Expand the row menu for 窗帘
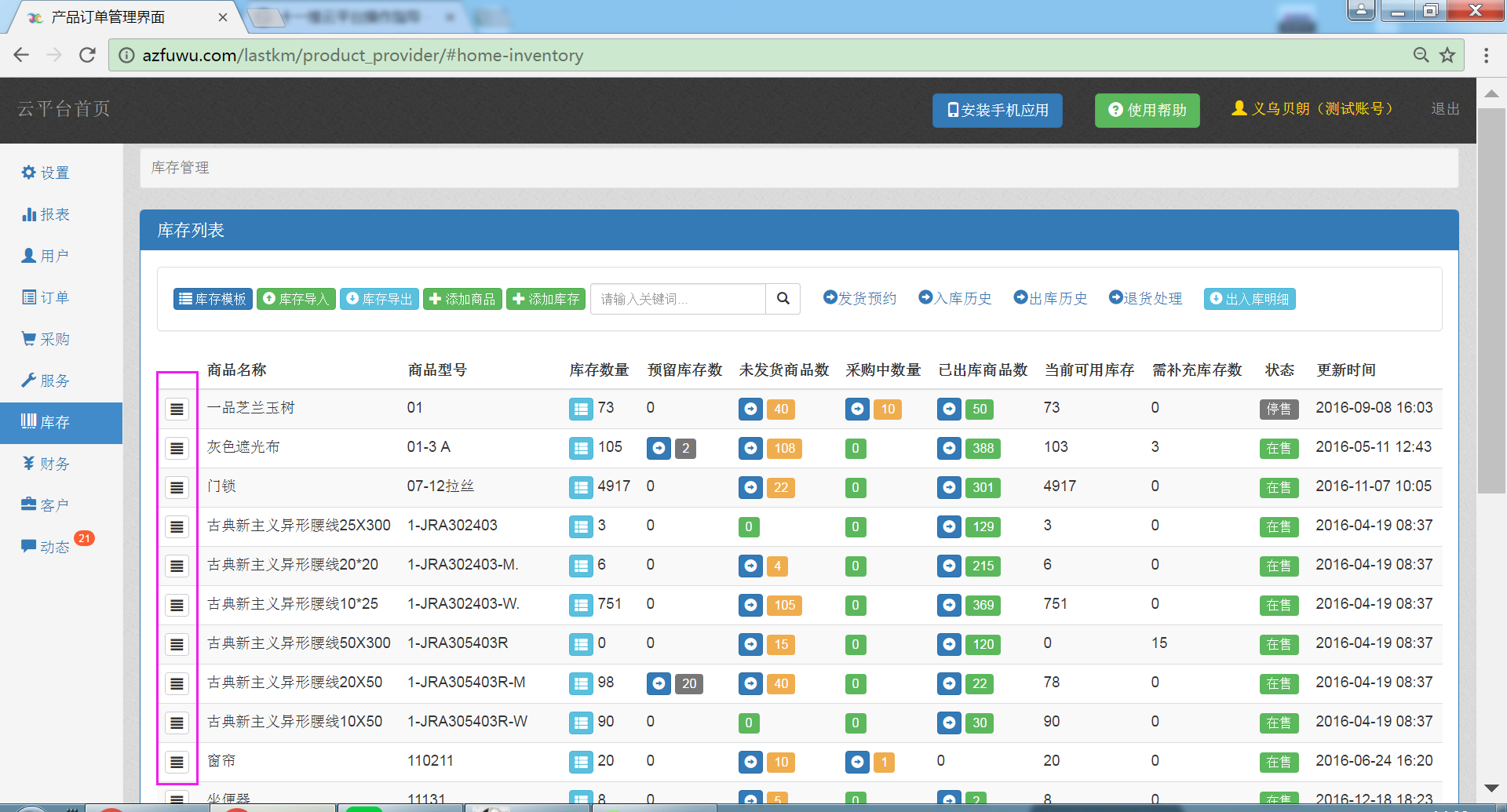 [x=177, y=763]
